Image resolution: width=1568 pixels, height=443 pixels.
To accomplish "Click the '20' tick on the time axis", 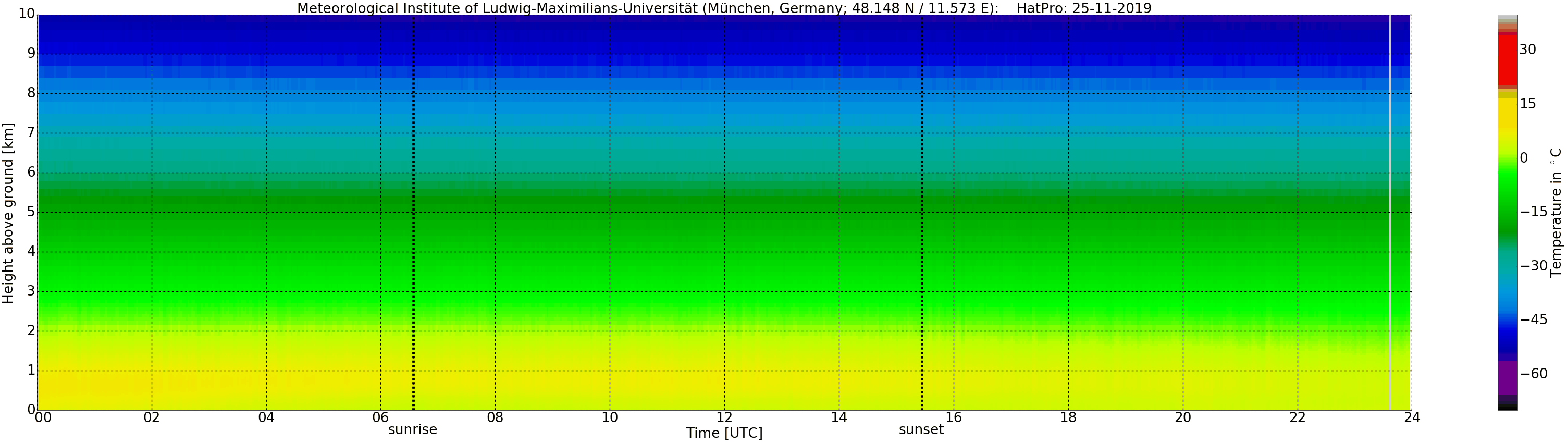I will (1183, 417).
